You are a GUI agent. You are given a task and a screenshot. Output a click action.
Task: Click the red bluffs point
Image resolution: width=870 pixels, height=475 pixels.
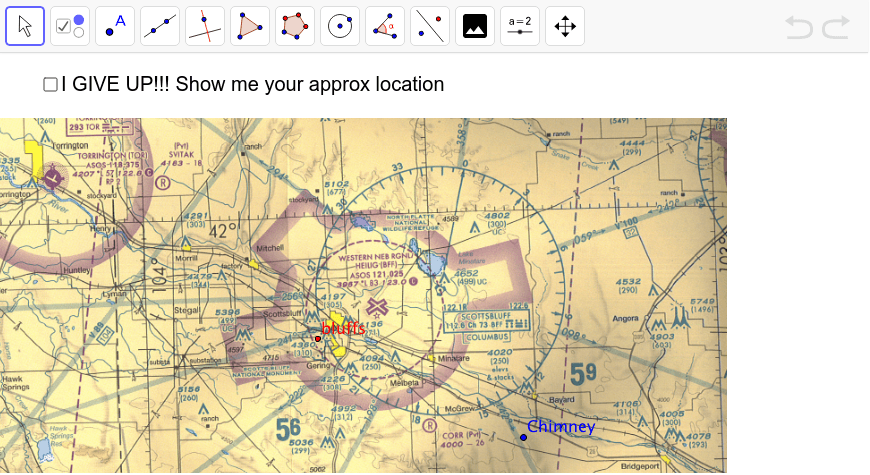click(x=318, y=338)
